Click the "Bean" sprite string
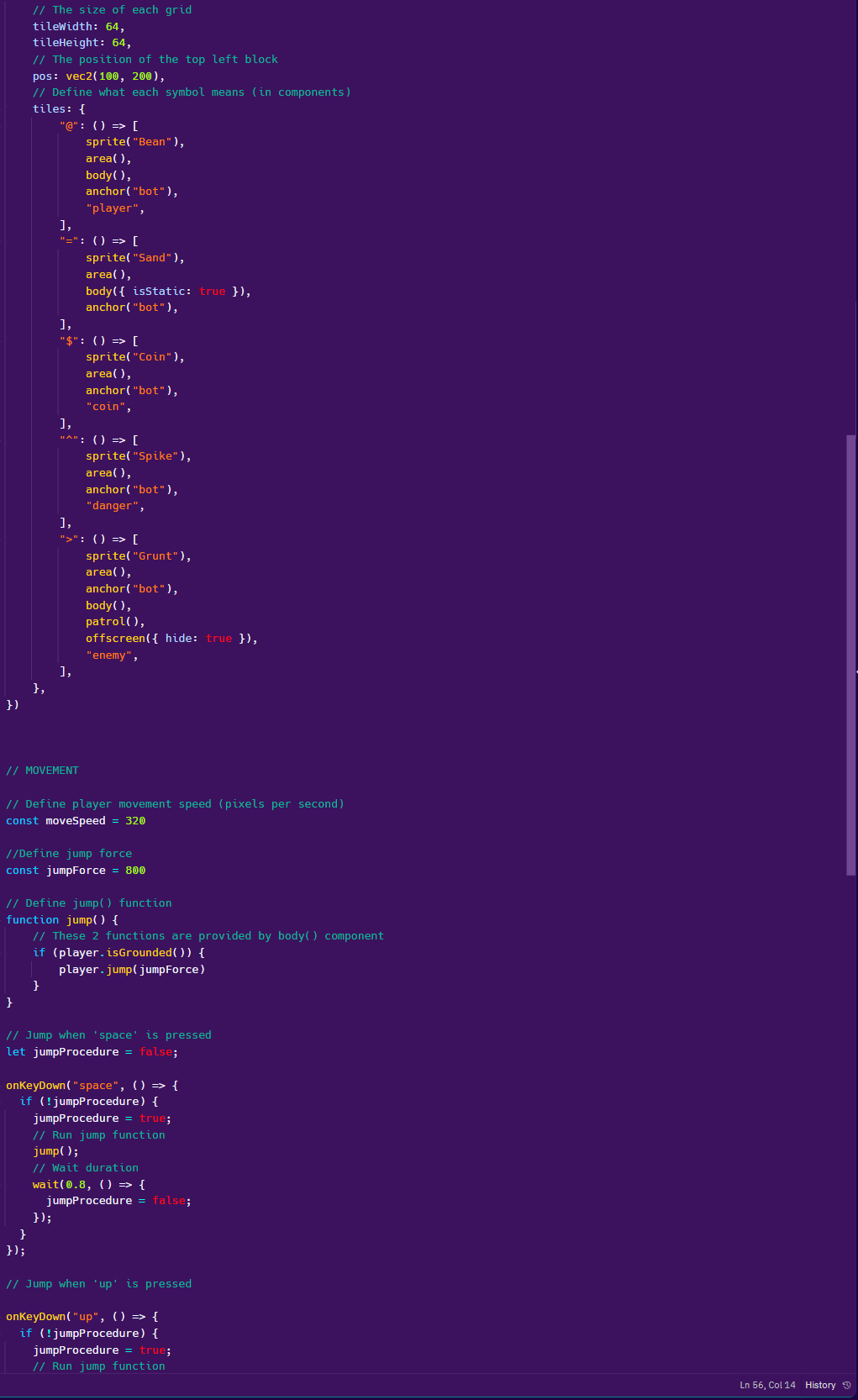858x1400 pixels. click(x=151, y=142)
